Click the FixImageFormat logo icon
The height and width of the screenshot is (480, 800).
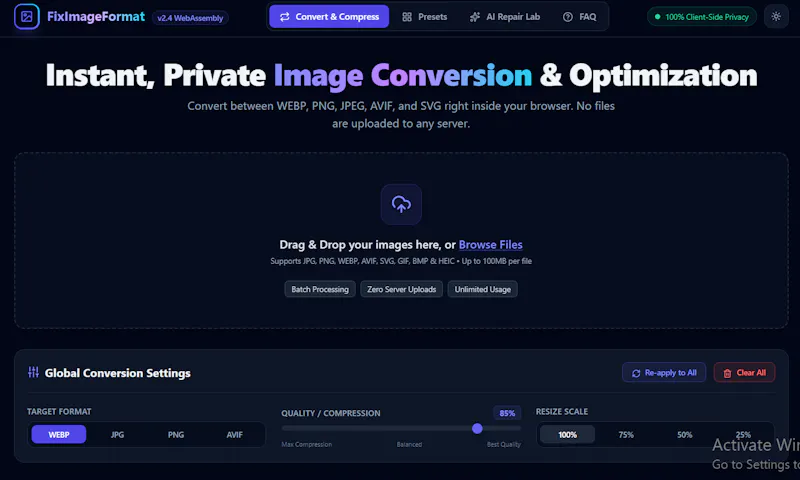[27, 17]
